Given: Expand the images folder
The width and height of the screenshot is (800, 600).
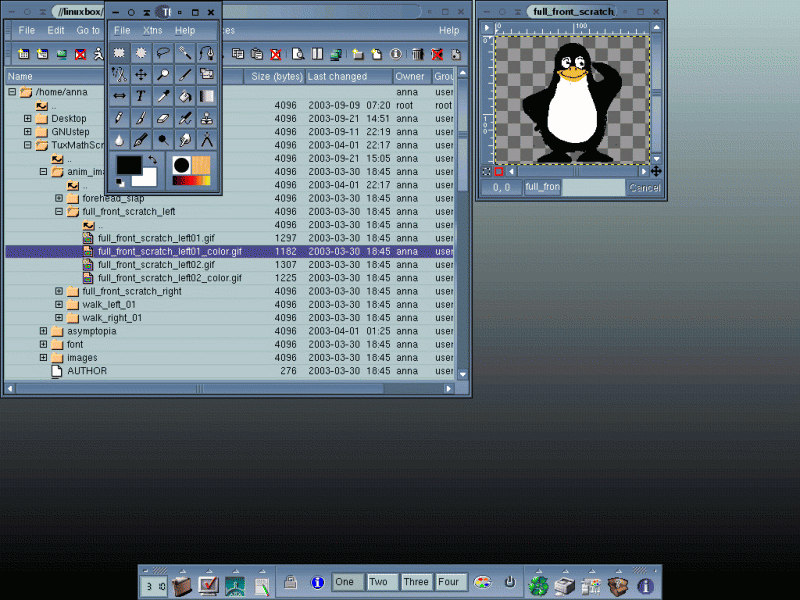Looking at the screenshot, I should (43, 357).
